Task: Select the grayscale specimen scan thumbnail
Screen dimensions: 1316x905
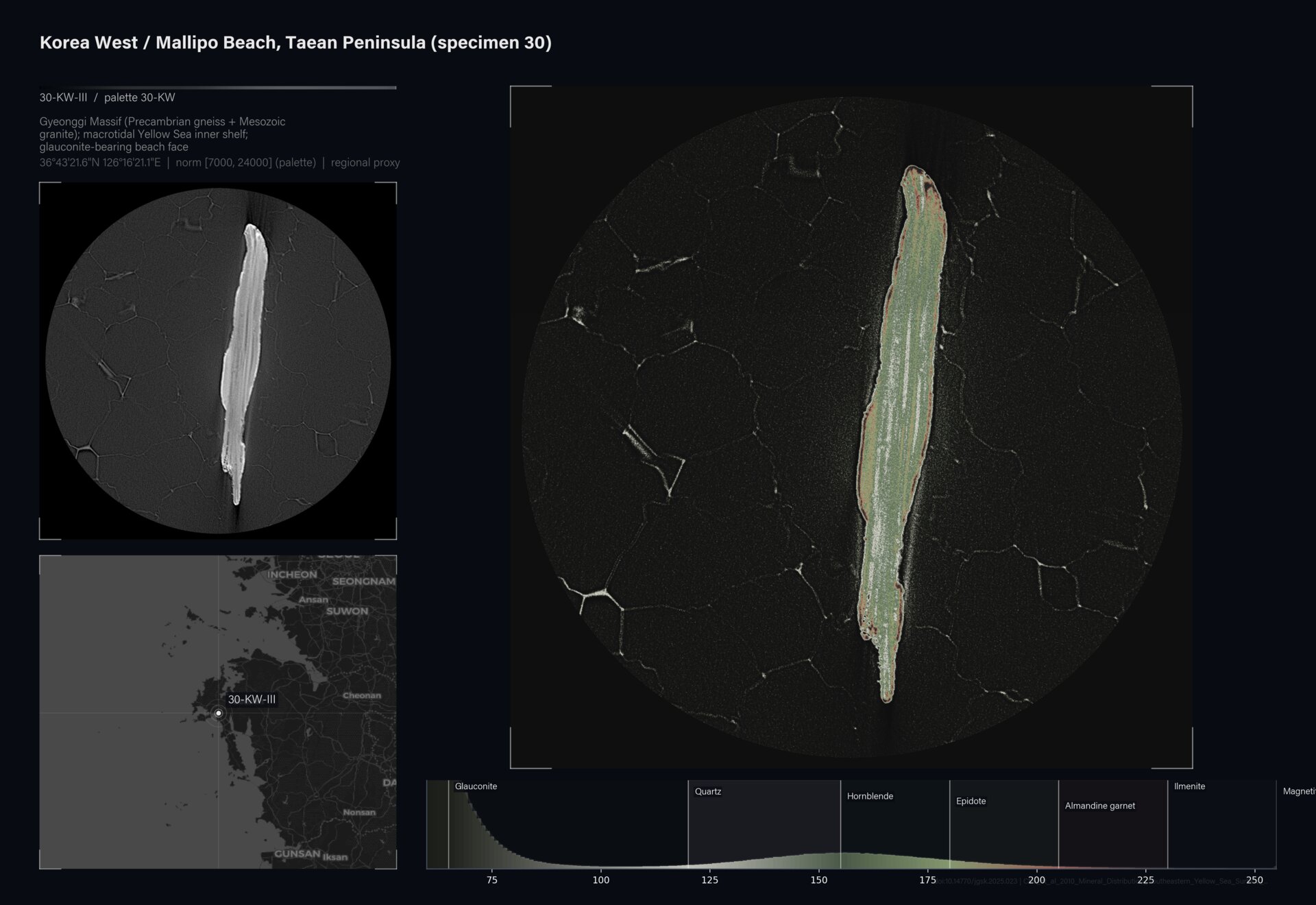Action: pos(218,361)
